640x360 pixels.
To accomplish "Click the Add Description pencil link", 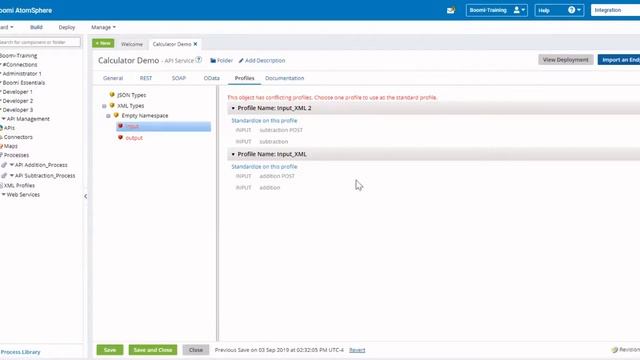I will 262,60.
